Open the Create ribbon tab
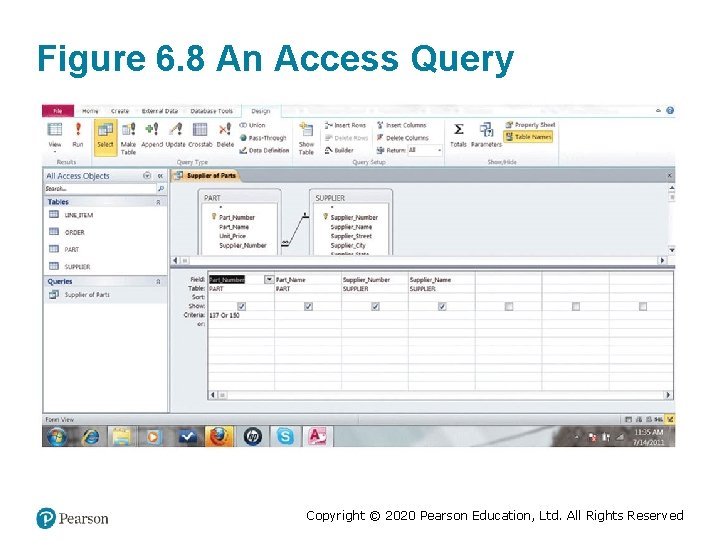720x540 pixels. (x=120, y=111)
